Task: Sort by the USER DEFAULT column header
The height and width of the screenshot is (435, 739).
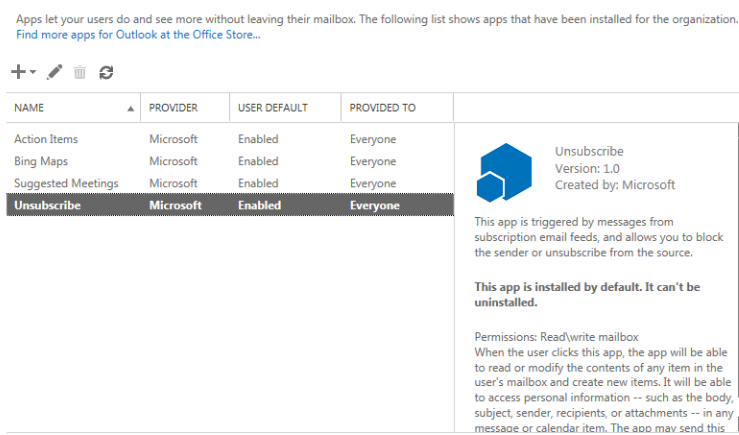Action: coord(273,108)
